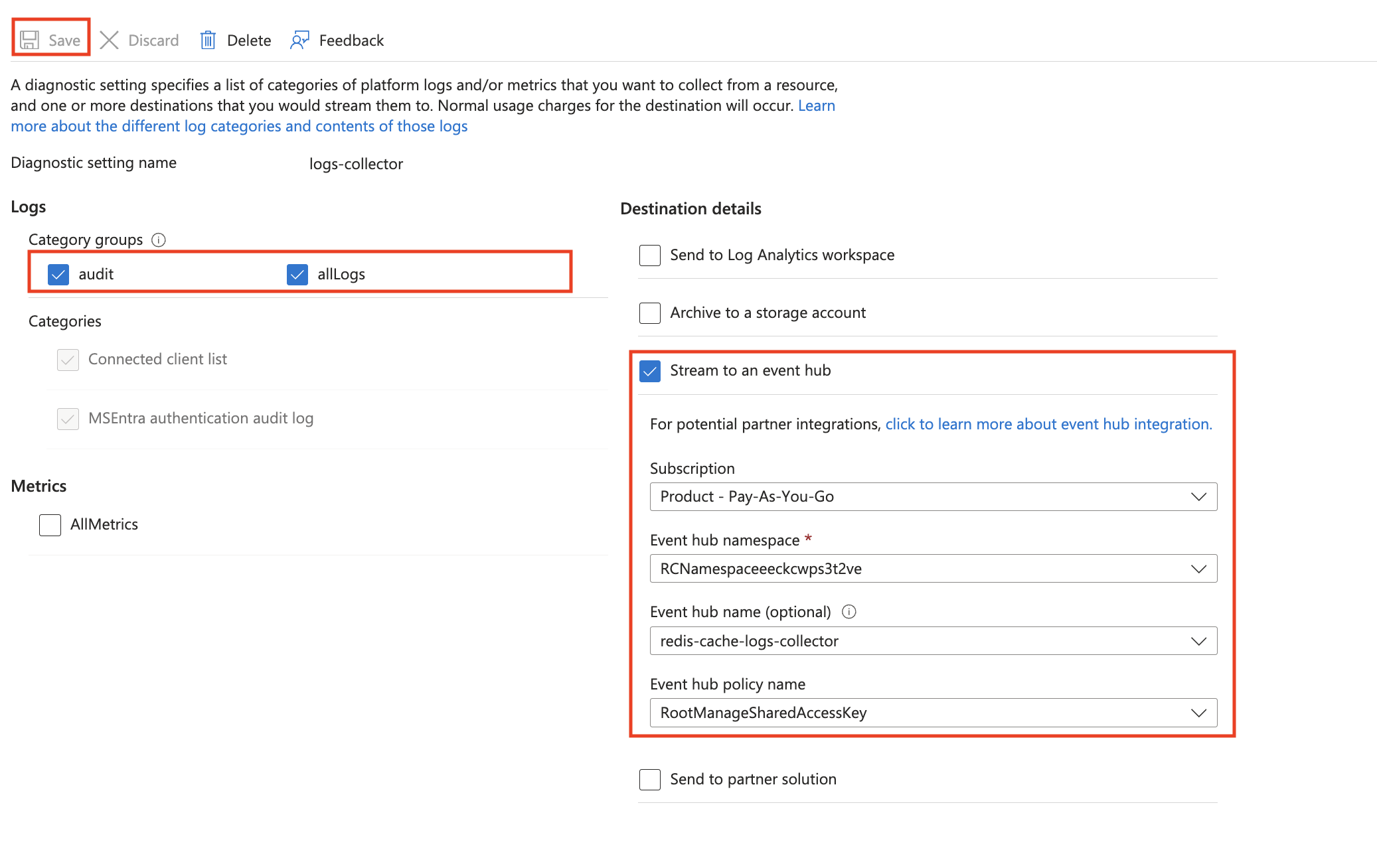Uncheck Stream to an event hub
Viewport: 1377px width, 868px height.
pyautogui.click(x=650, y=371)
